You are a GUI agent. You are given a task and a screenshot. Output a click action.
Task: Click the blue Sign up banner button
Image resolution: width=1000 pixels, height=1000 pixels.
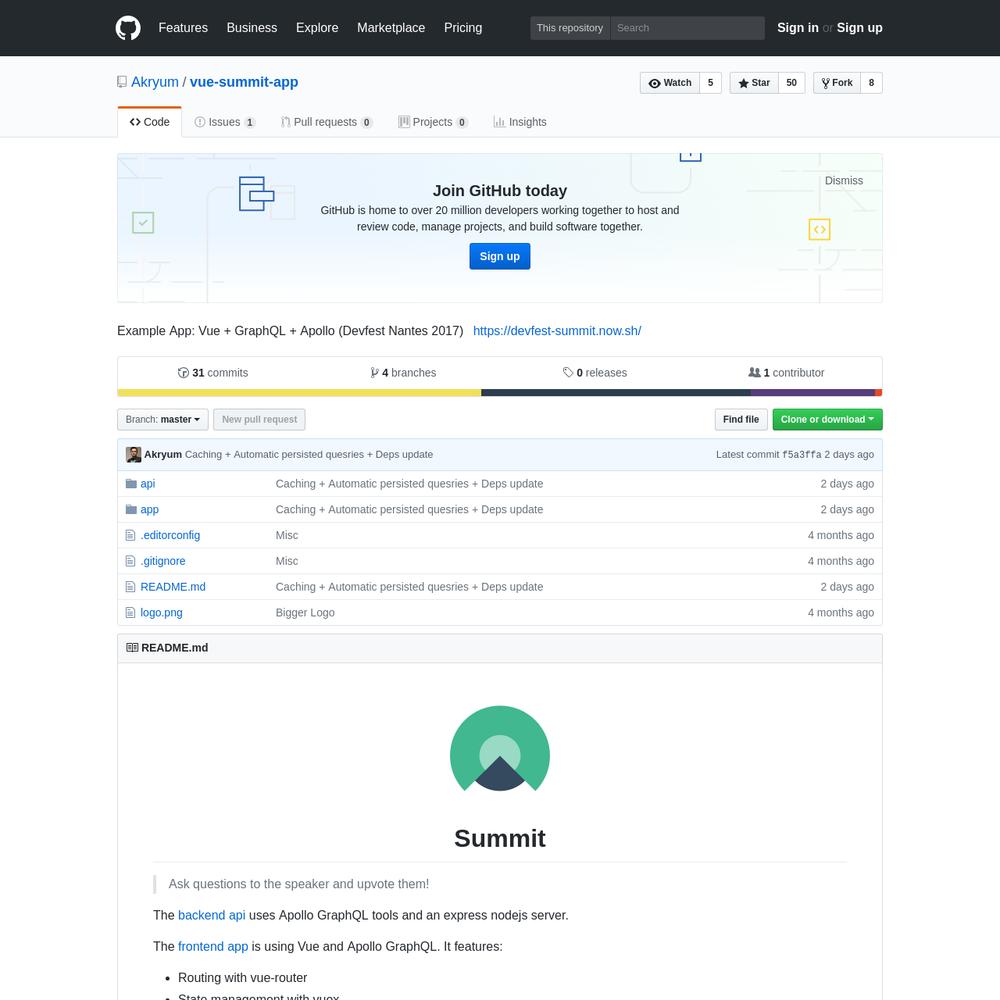pos(499,256)
